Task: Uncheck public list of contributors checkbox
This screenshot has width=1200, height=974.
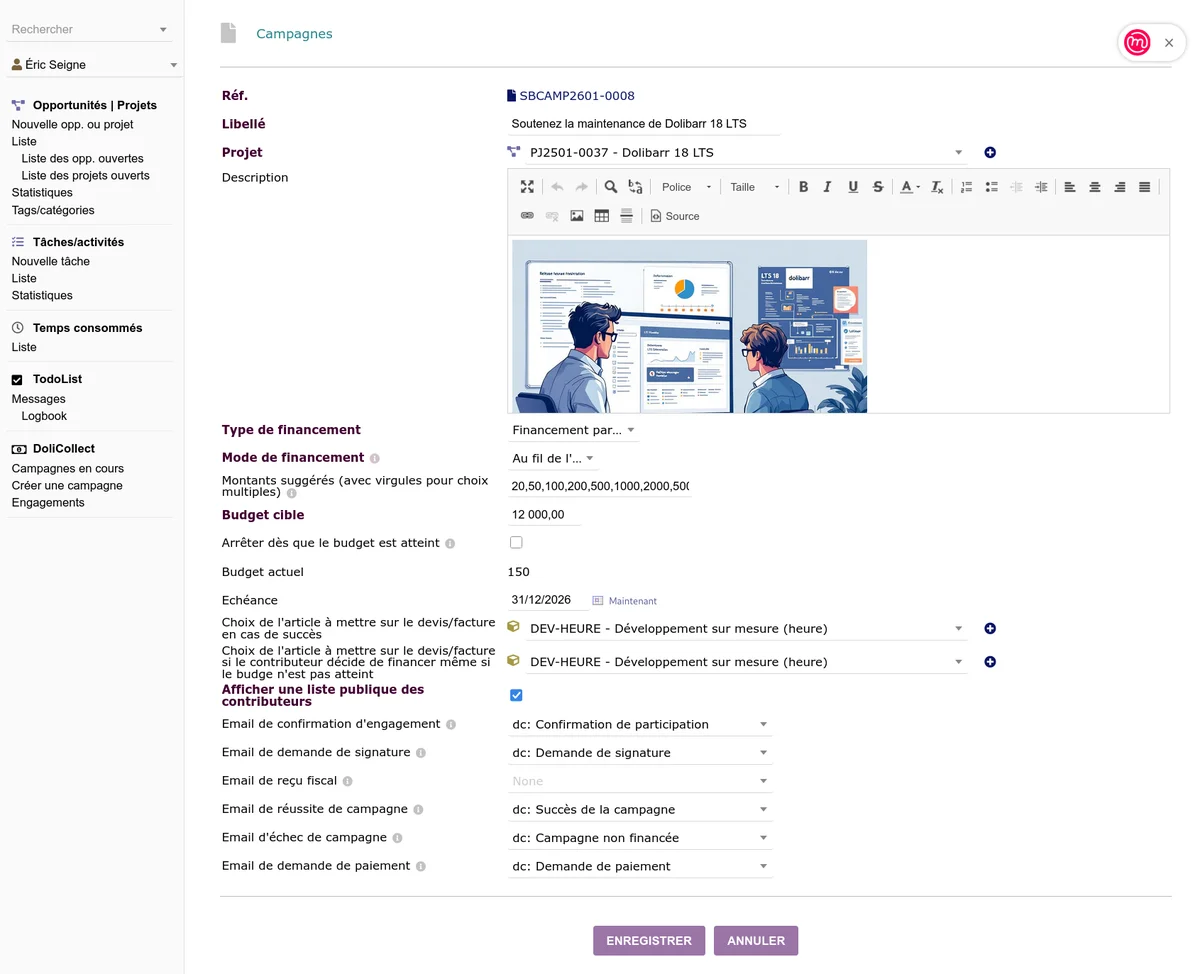Action: [516, 695]
